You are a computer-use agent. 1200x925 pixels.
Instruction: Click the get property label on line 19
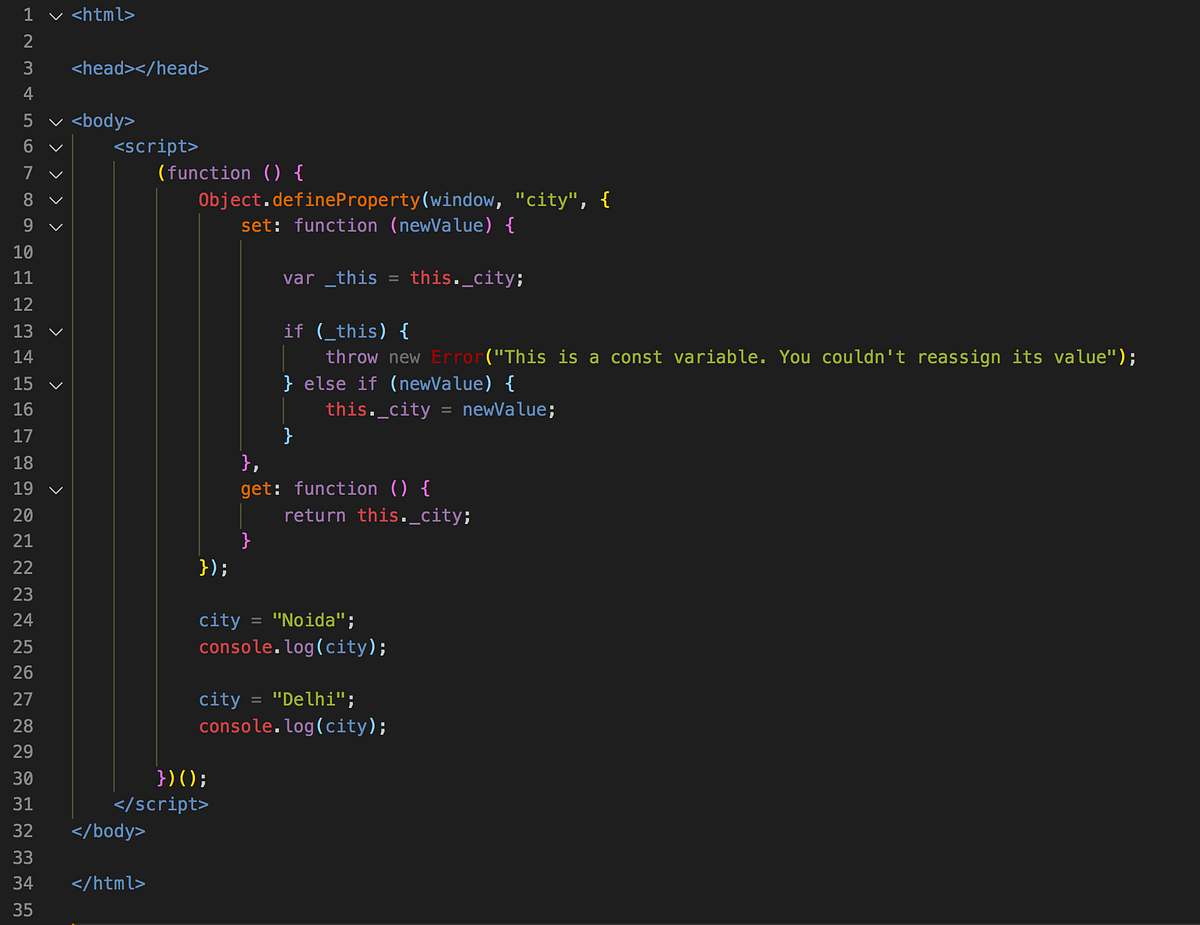pos(253,489)
